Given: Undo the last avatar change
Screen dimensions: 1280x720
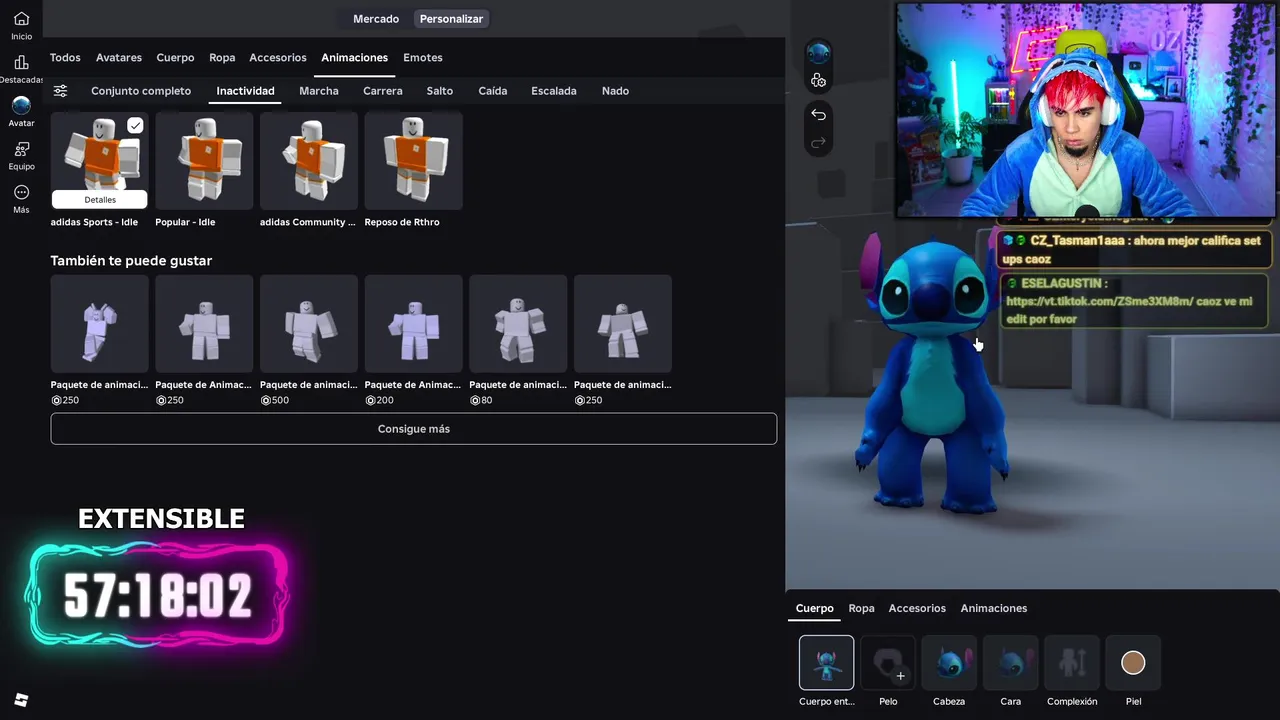Looking at the screenshot, I should tap(818, 114).
